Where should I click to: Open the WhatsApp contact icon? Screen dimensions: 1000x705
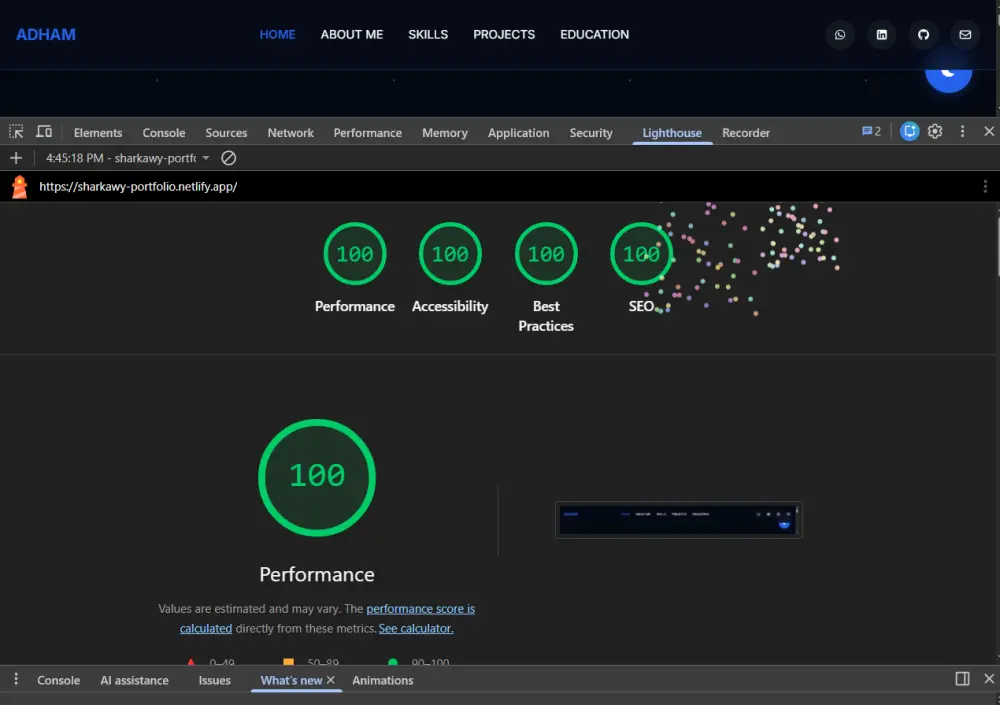840,34
